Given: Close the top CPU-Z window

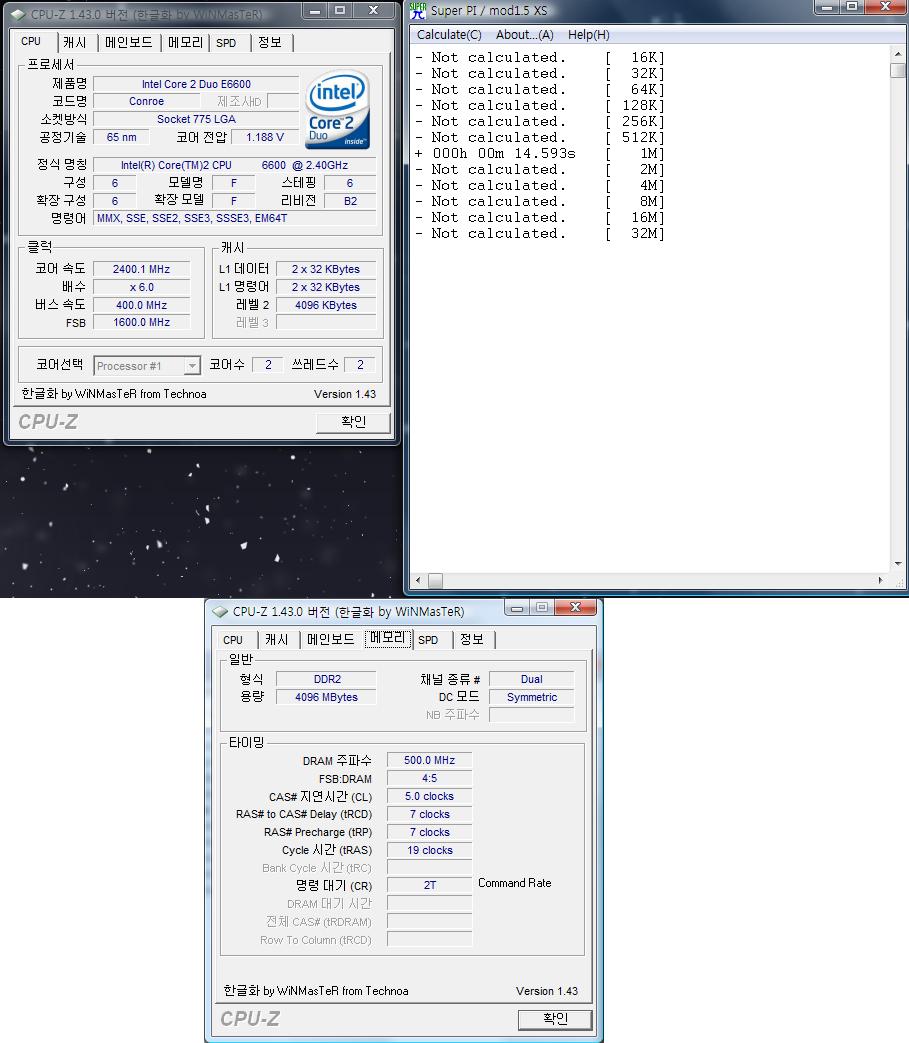Looking at the screenshot, I should pyautogui.click(x=374, y=10).
